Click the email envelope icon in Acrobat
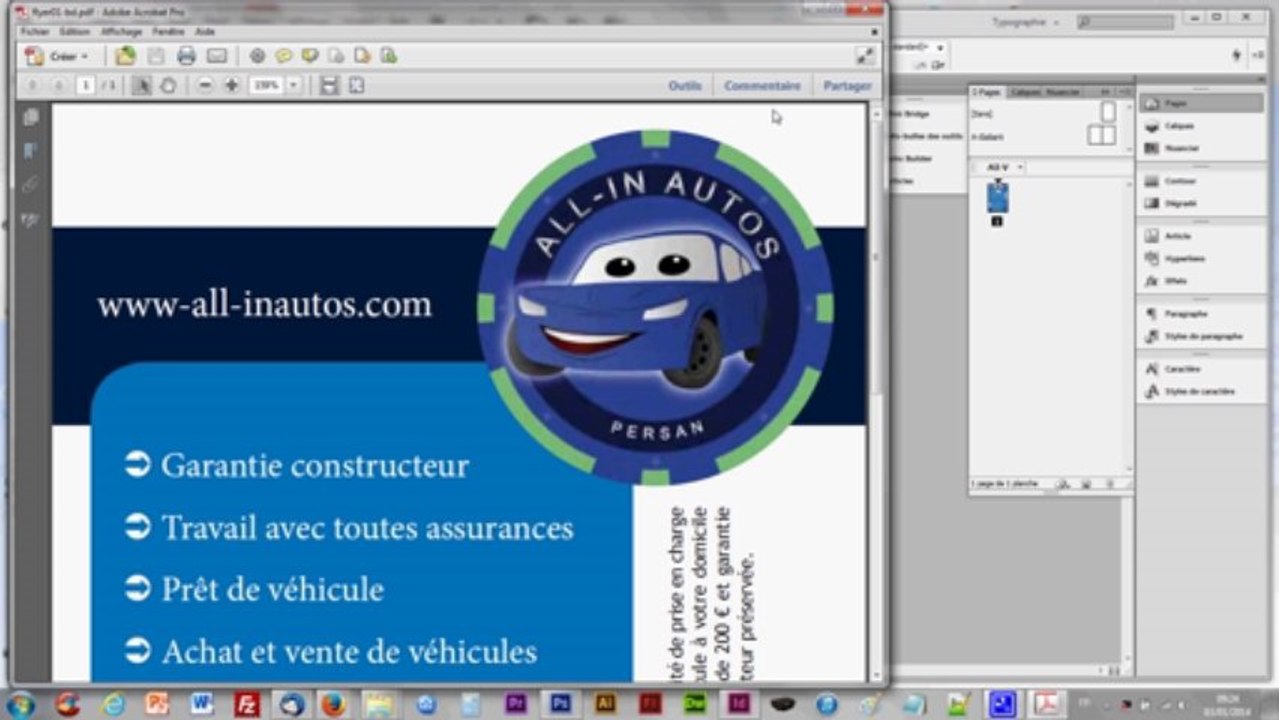 [x=216, y=56]
